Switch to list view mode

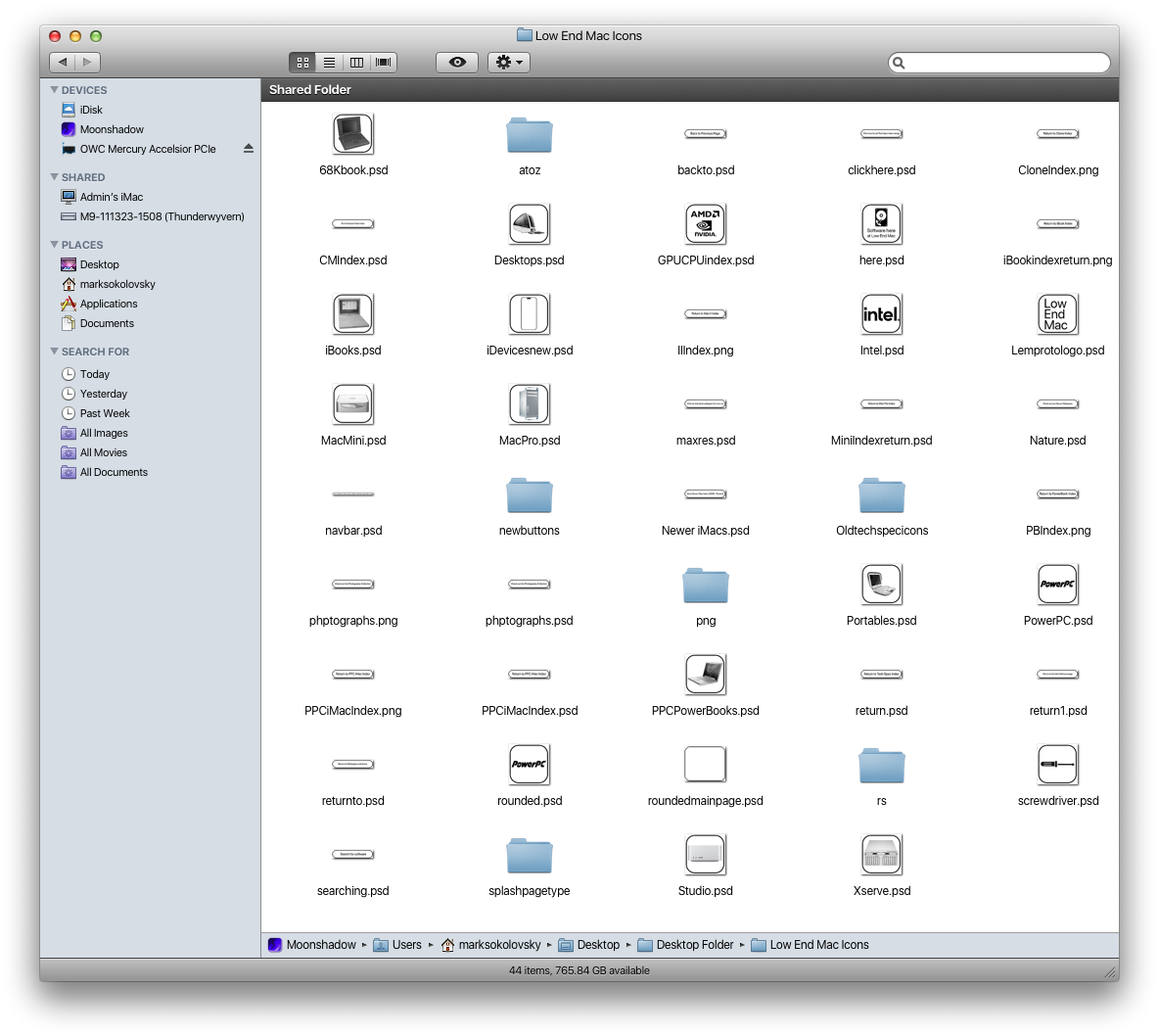pyautogui.click(x=330, y=63)
